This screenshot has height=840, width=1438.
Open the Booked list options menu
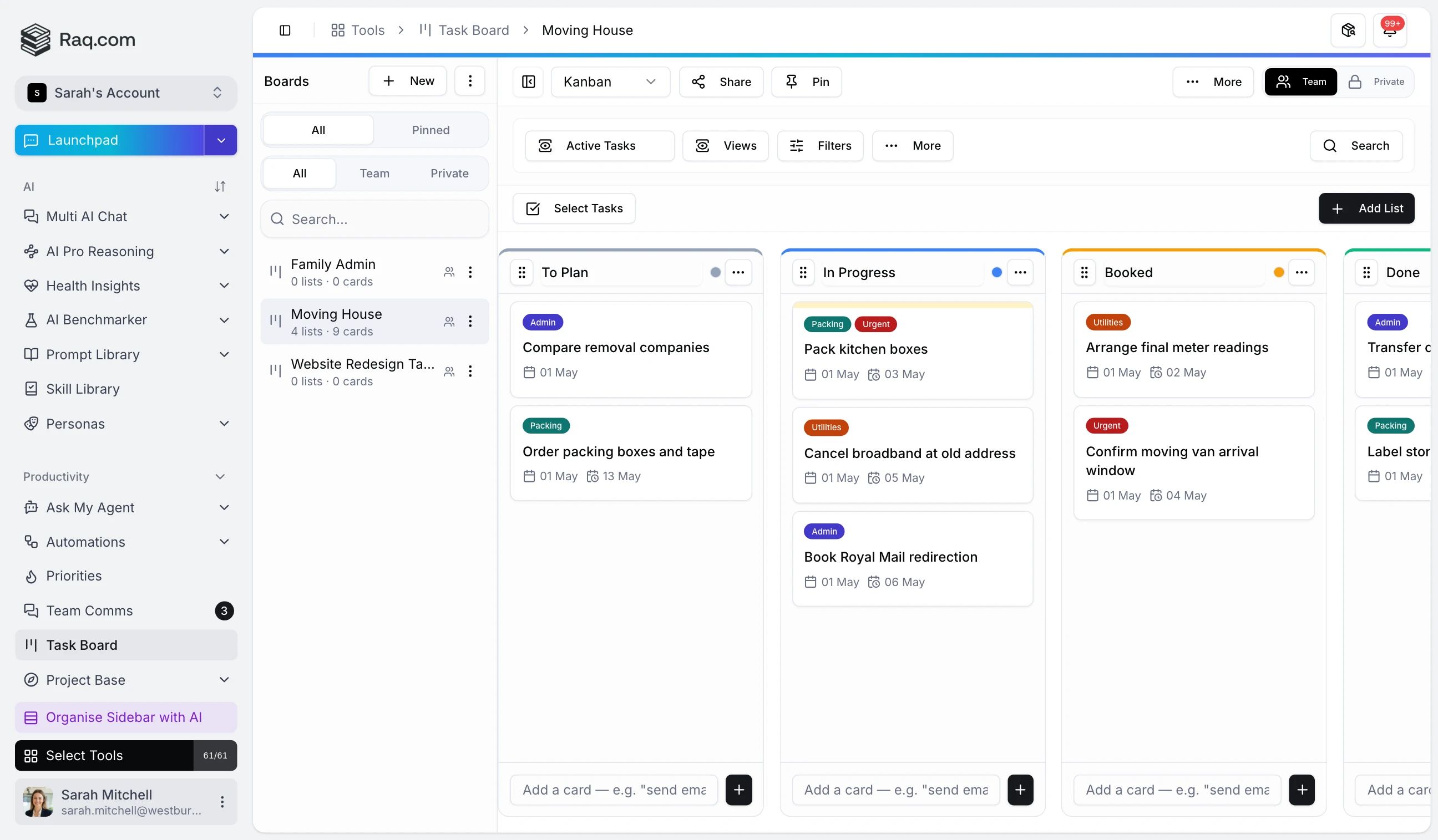pyautogui.click(x=1302, y=273)
